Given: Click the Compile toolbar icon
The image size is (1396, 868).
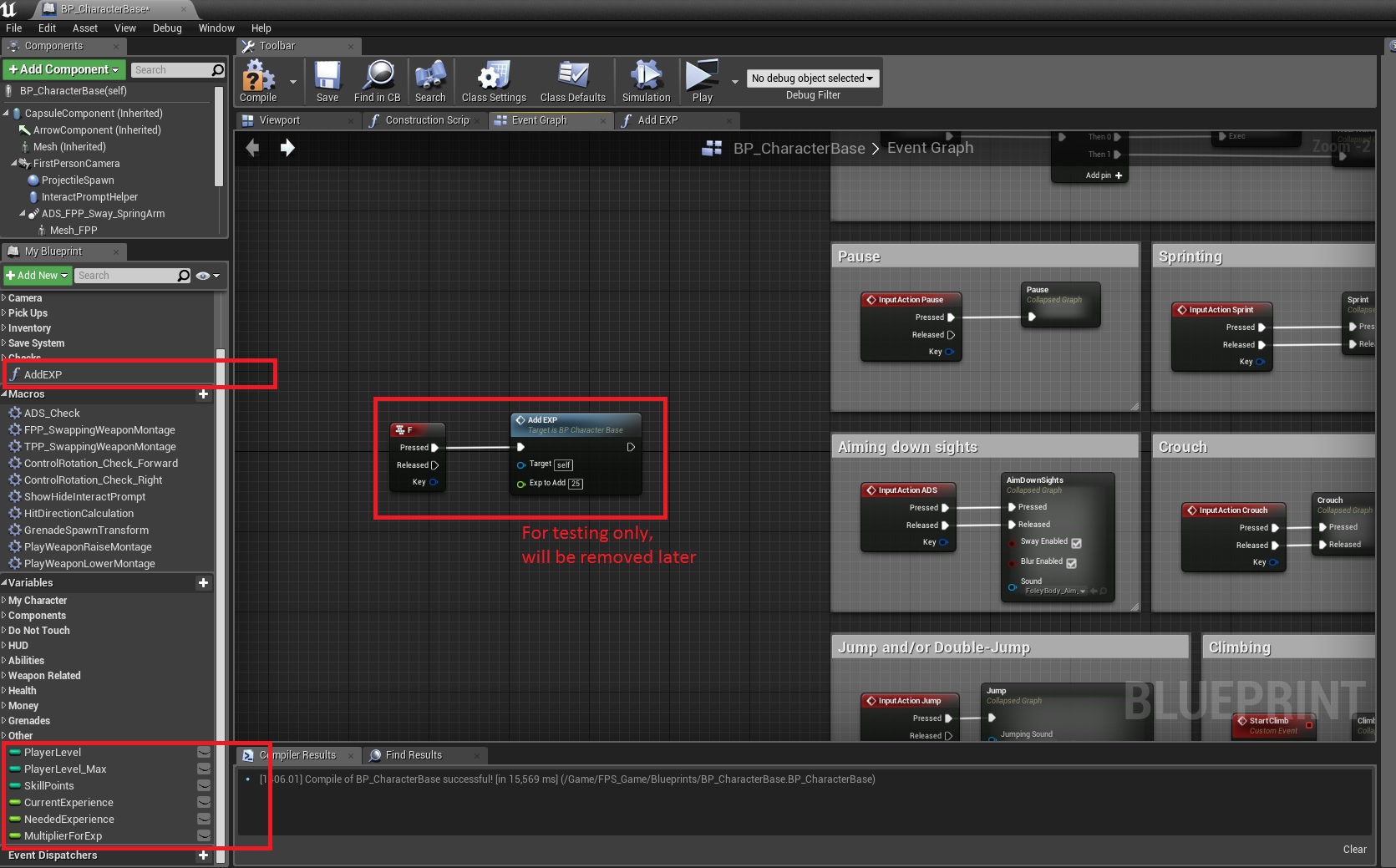Looking at the screenshot, I should (258, 79).
